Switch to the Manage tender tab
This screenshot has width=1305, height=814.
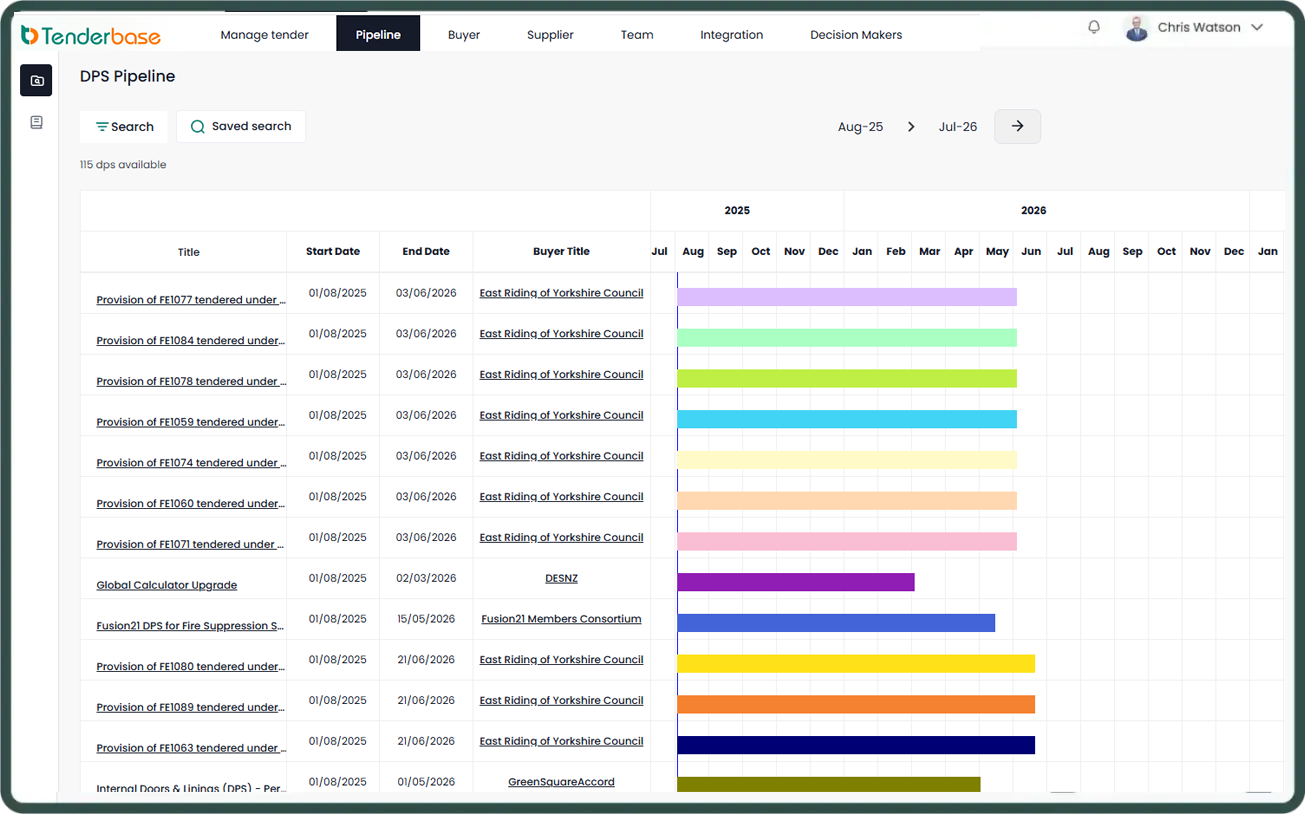[264, 35]
